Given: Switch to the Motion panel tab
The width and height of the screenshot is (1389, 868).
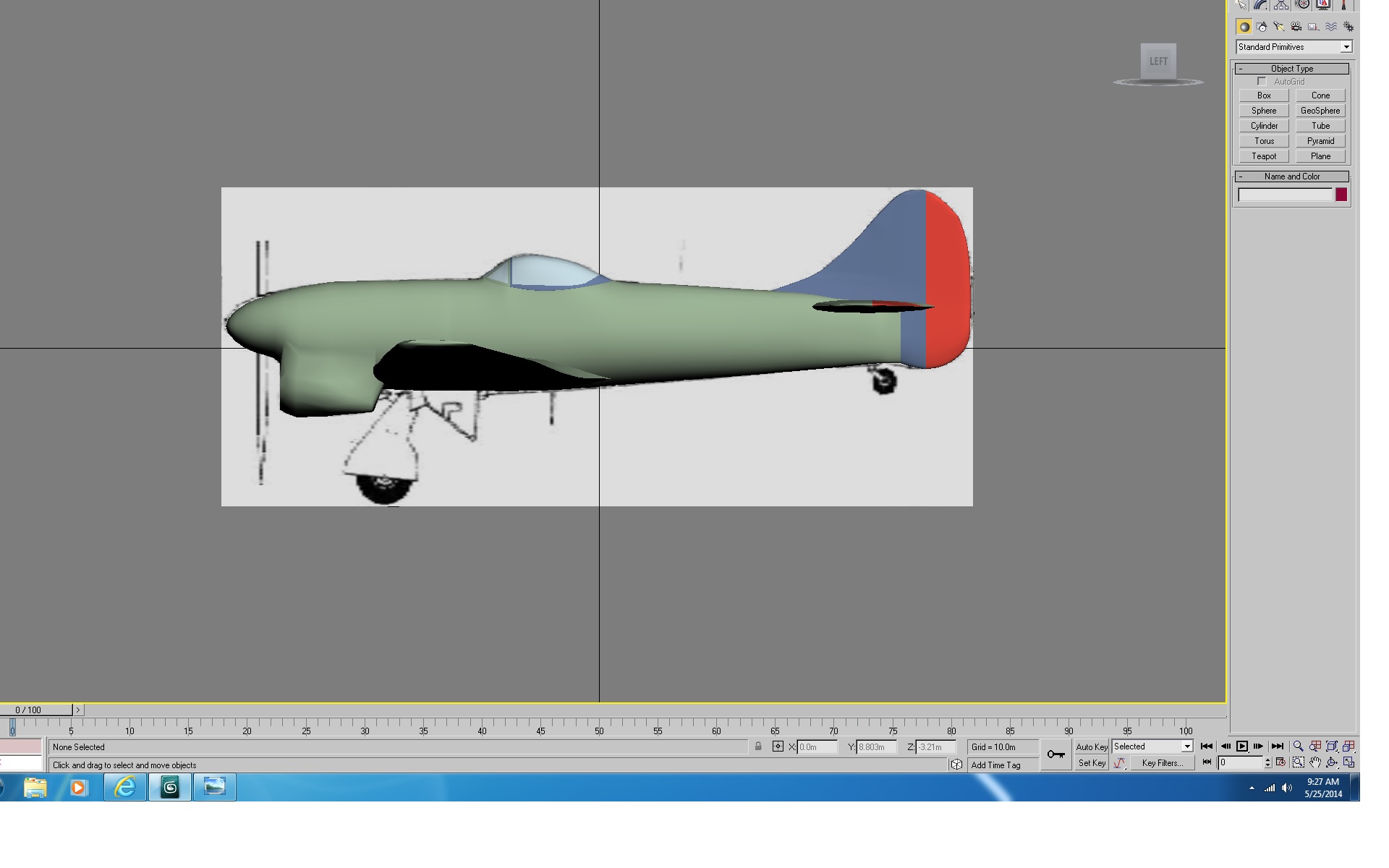Looking at the screenshot, I should tap(1302, 4).
